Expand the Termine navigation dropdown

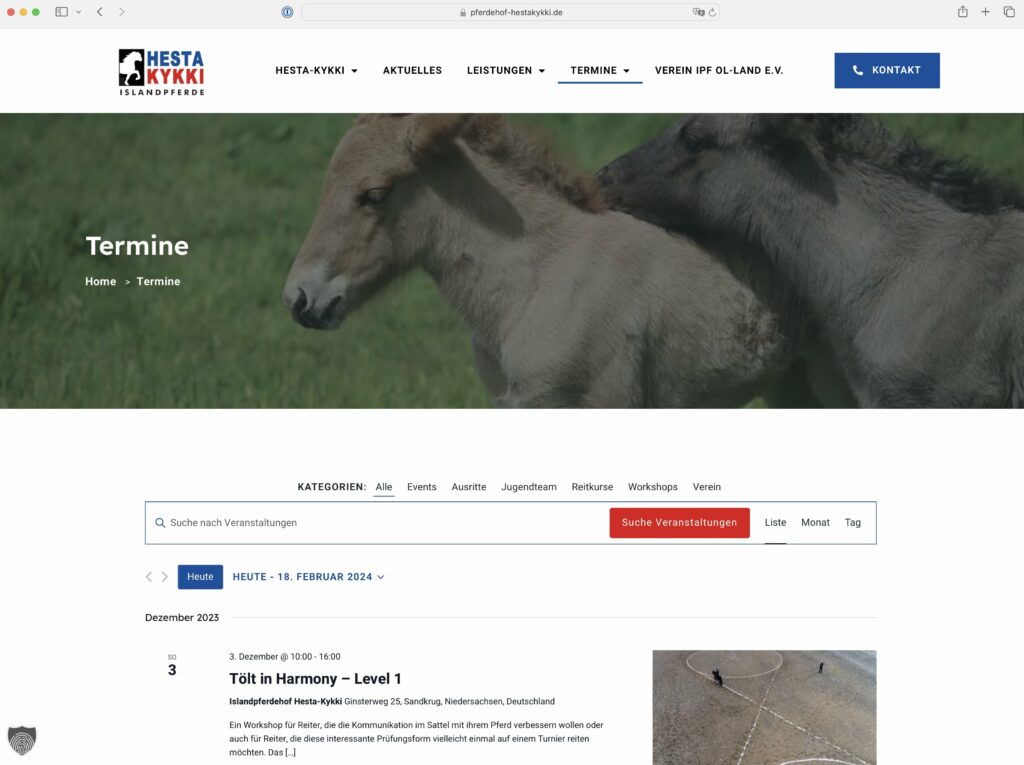coord(599,70)
